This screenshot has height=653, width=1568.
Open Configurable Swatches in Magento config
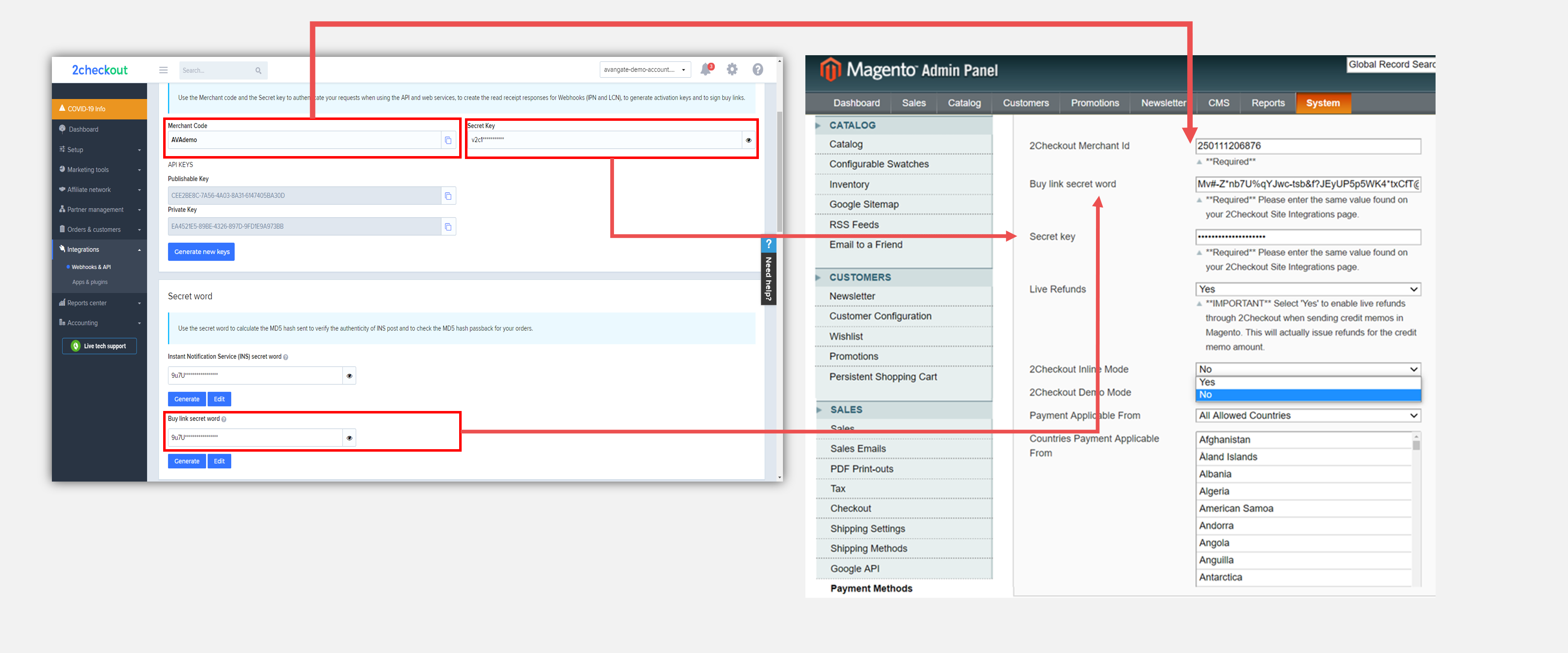pyautogui.click(x=879, y=164)
